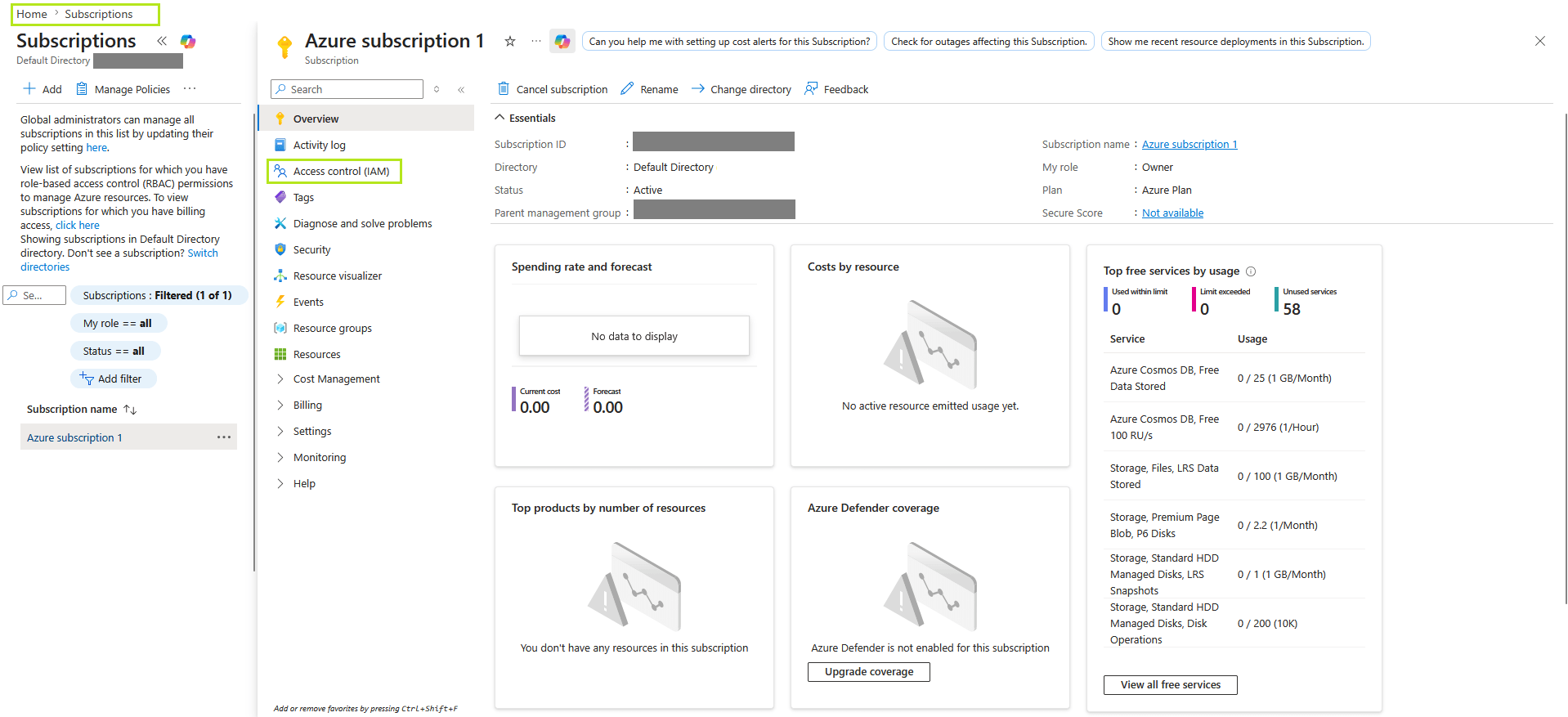Image resolution: width=1568 pixels, height=717 pixels.
Task: Click Add filter button
Action: [x=113, y=379]
